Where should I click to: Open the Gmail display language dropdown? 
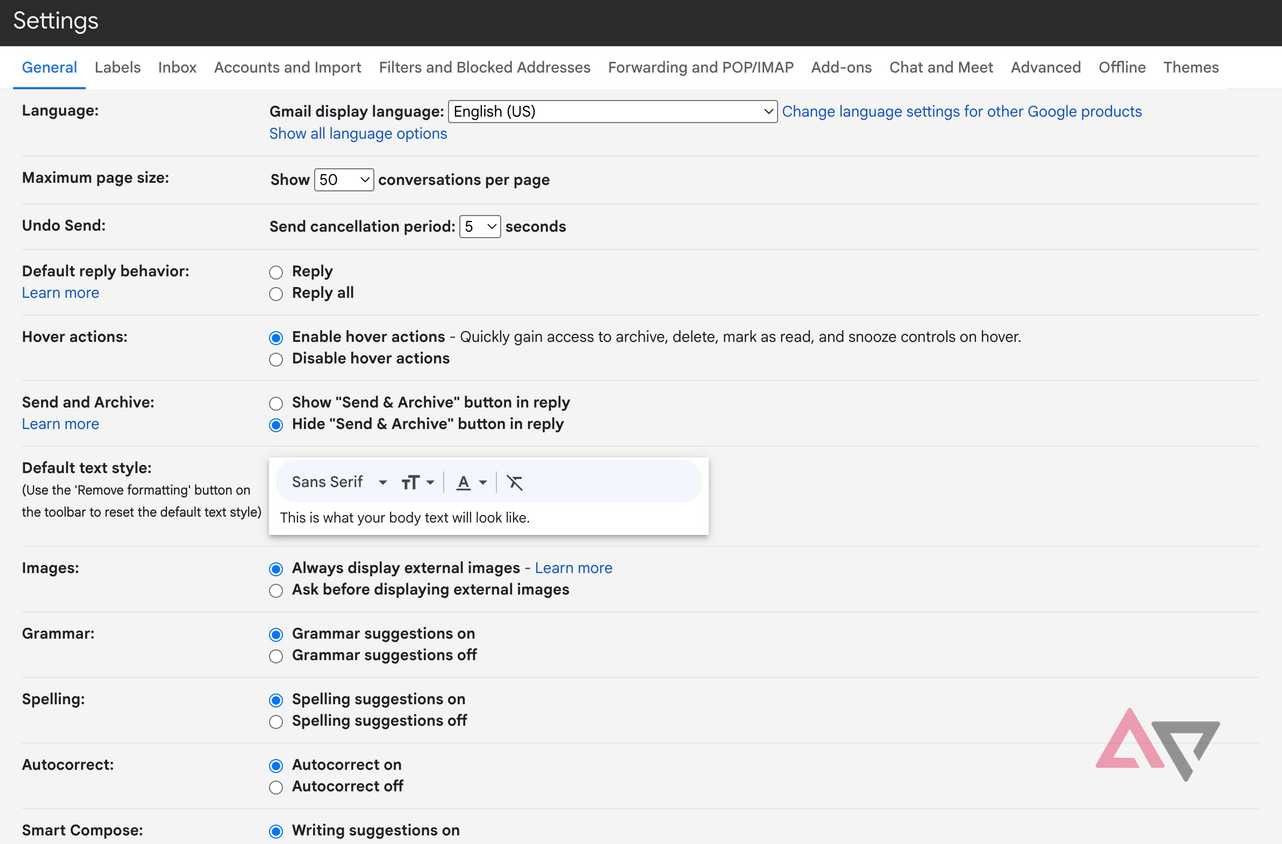(x=613, y=111)
